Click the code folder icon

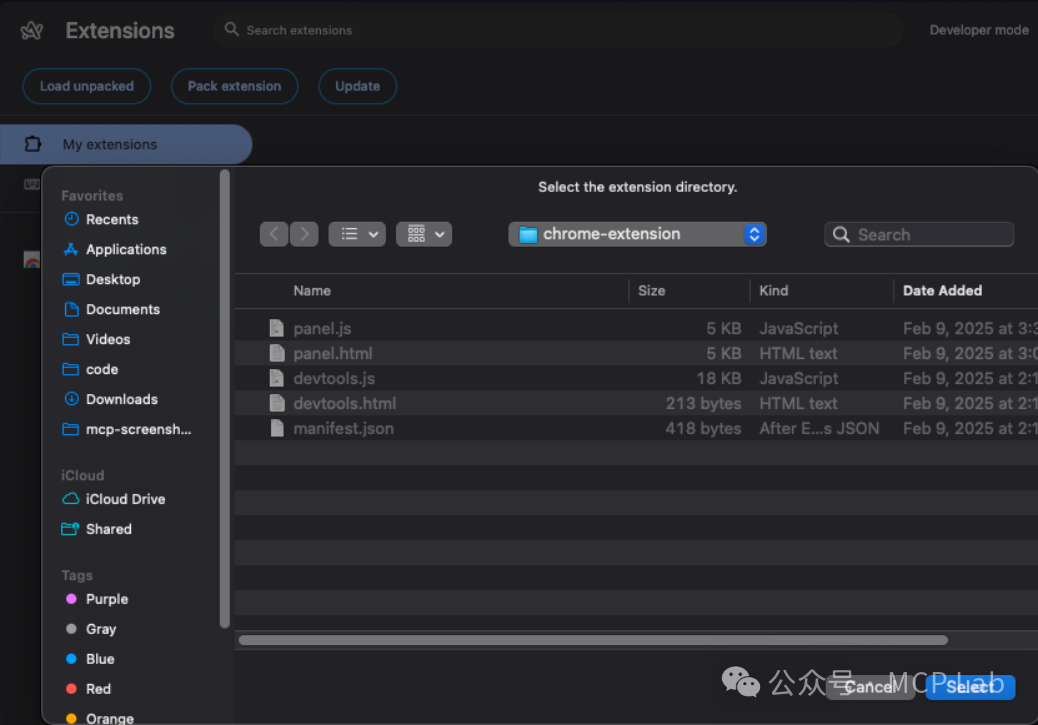click(x=70, y=369)
